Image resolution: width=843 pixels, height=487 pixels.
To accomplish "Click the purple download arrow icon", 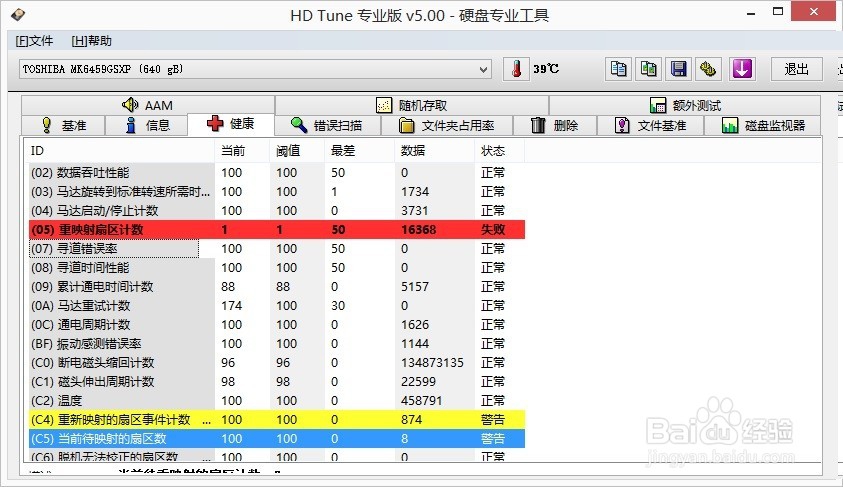I will point(742,69).
